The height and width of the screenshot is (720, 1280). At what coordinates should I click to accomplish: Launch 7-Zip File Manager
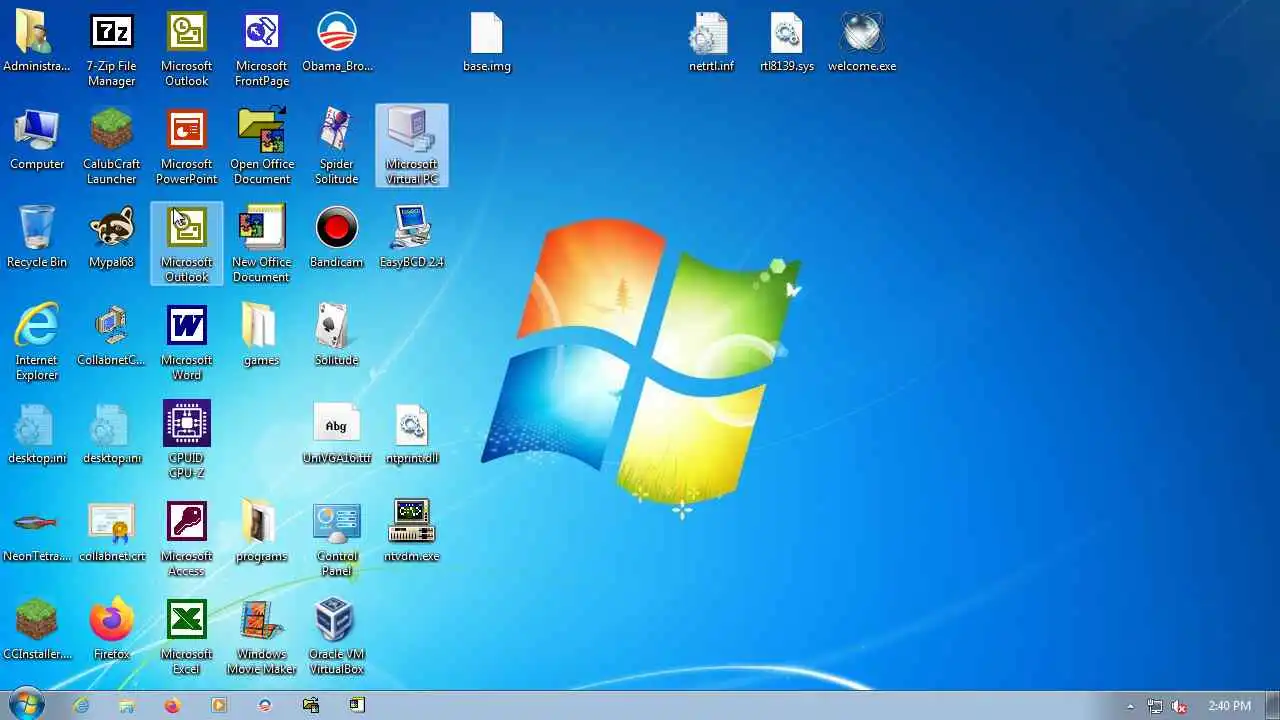pos(111,50)
